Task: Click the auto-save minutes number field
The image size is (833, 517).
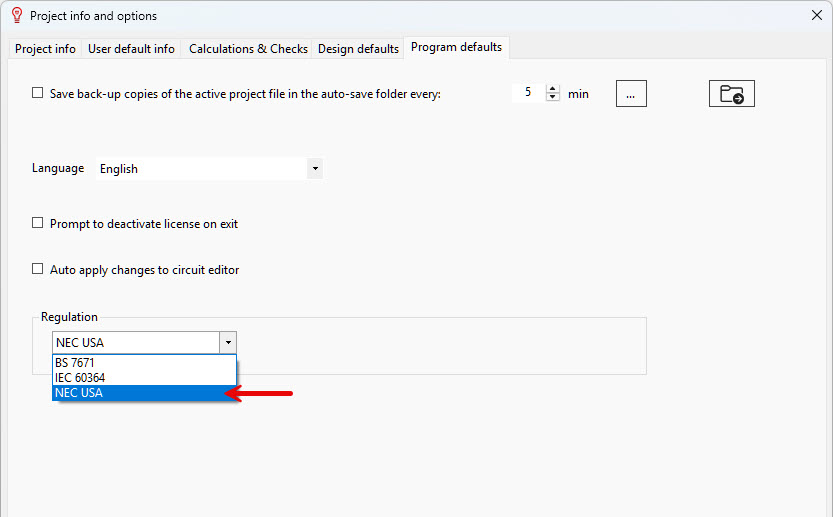Action: pyautogui.click(x=529, y=92)
